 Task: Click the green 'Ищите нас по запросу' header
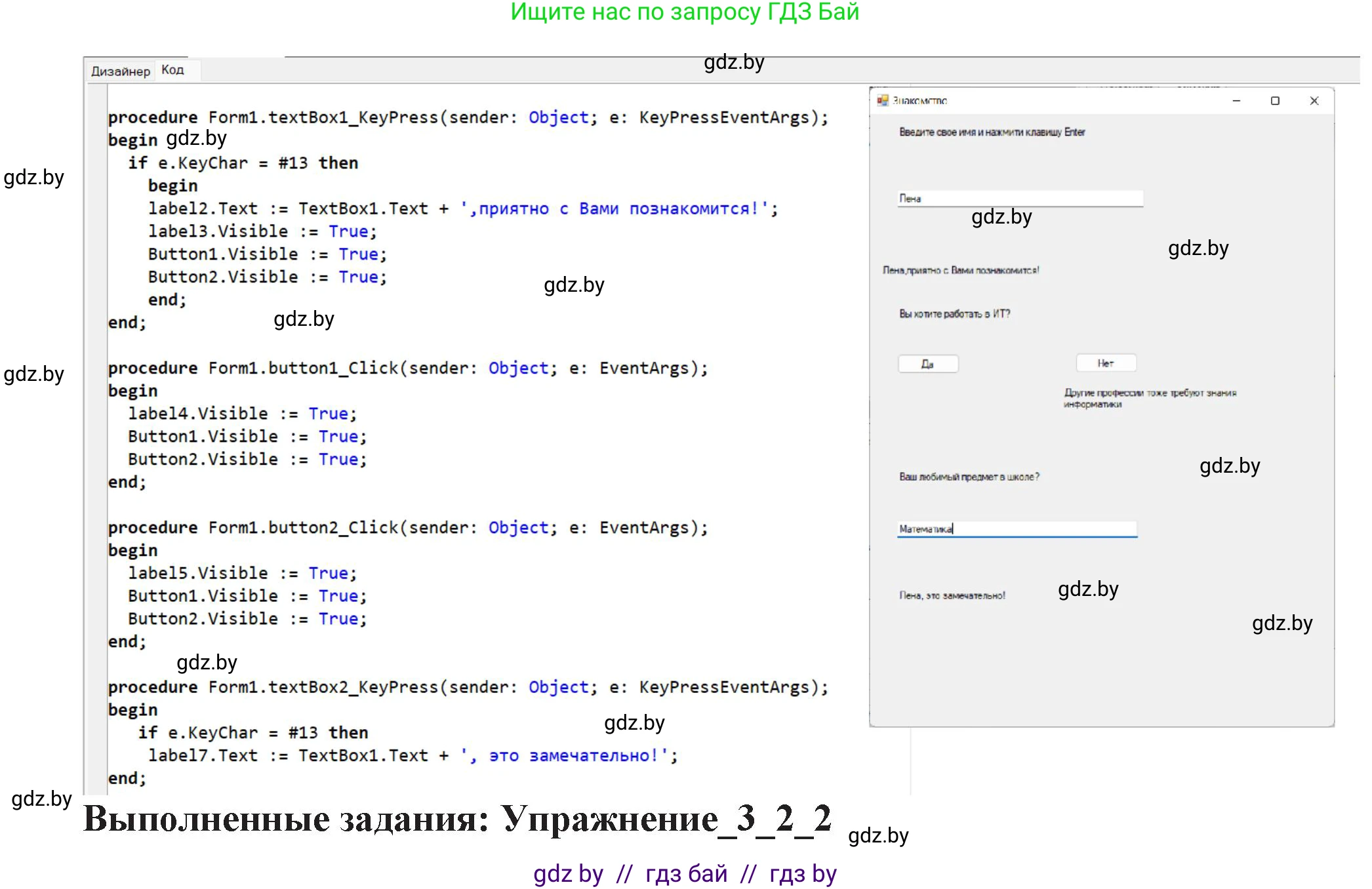tap(685, 12)
